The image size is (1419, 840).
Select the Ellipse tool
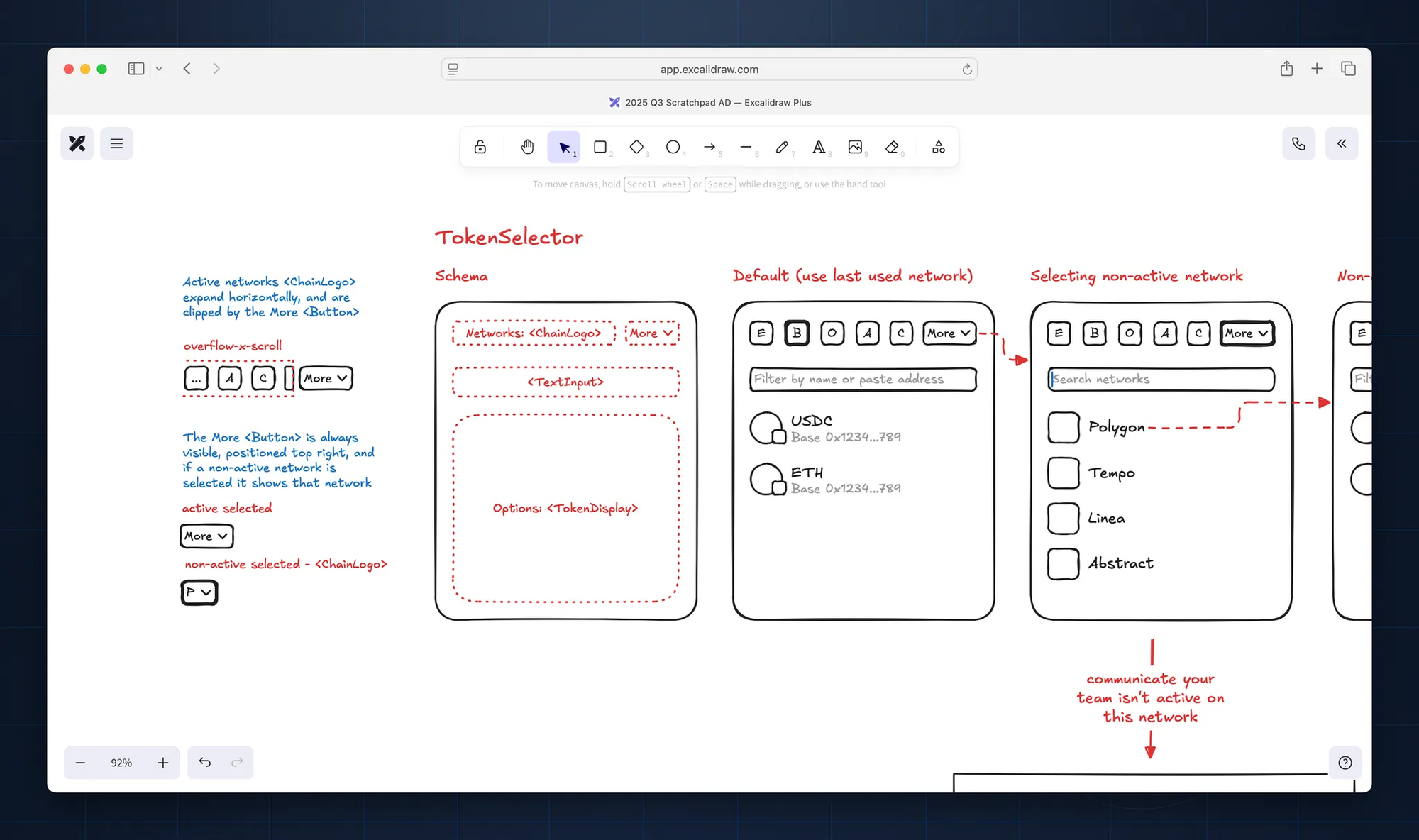pyautogui.click(x=673, y=147)
